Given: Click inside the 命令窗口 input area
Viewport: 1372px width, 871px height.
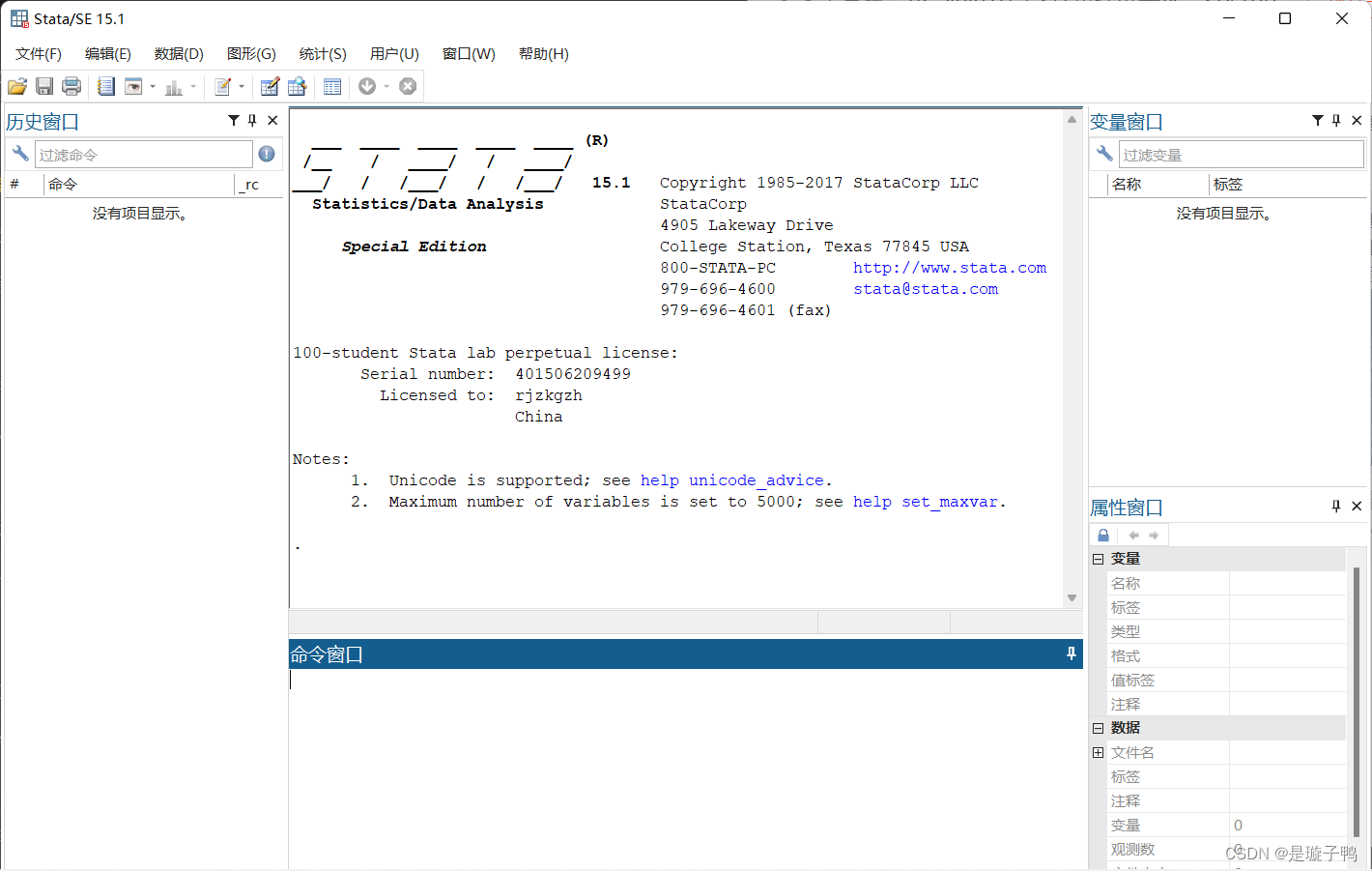Looking at the screenshot, I should (x=685, y=769).
